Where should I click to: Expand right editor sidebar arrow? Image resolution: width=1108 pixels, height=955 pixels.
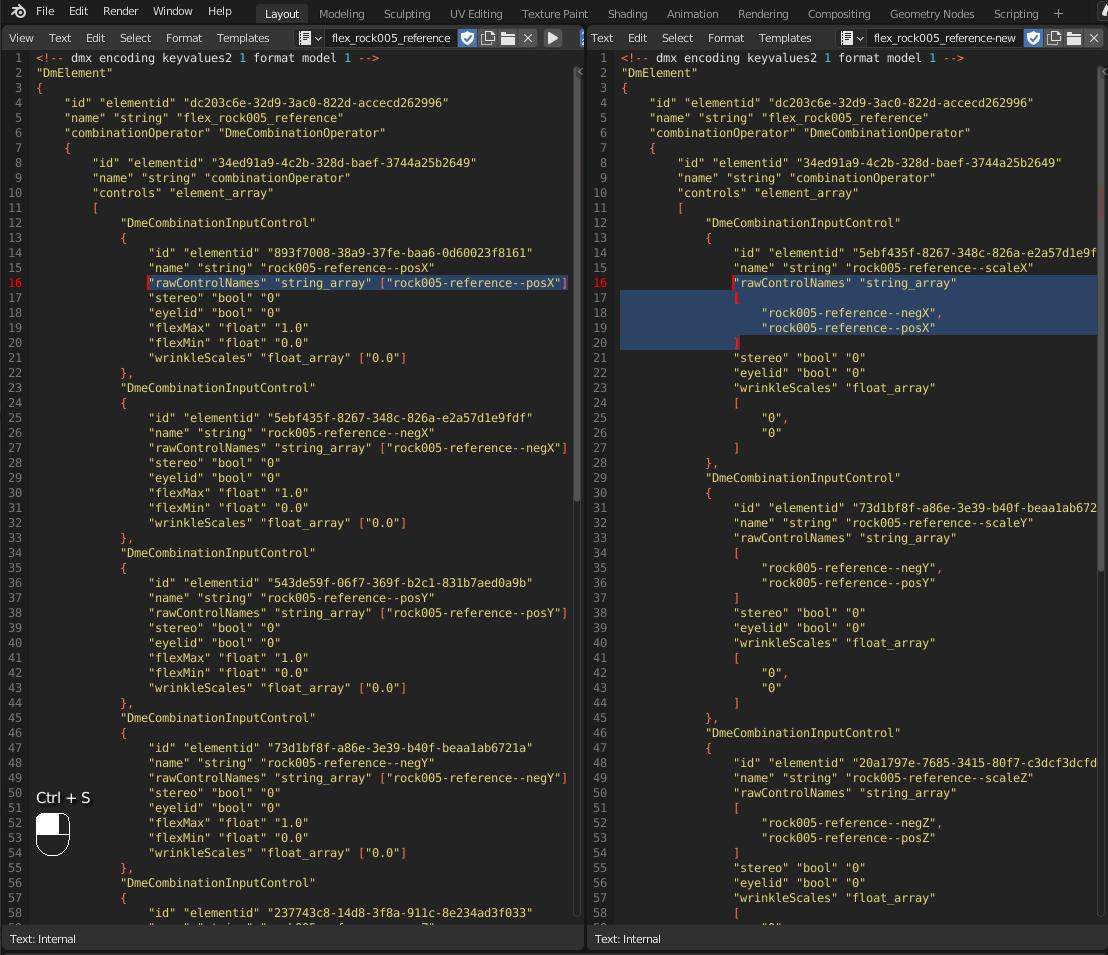1104,71
